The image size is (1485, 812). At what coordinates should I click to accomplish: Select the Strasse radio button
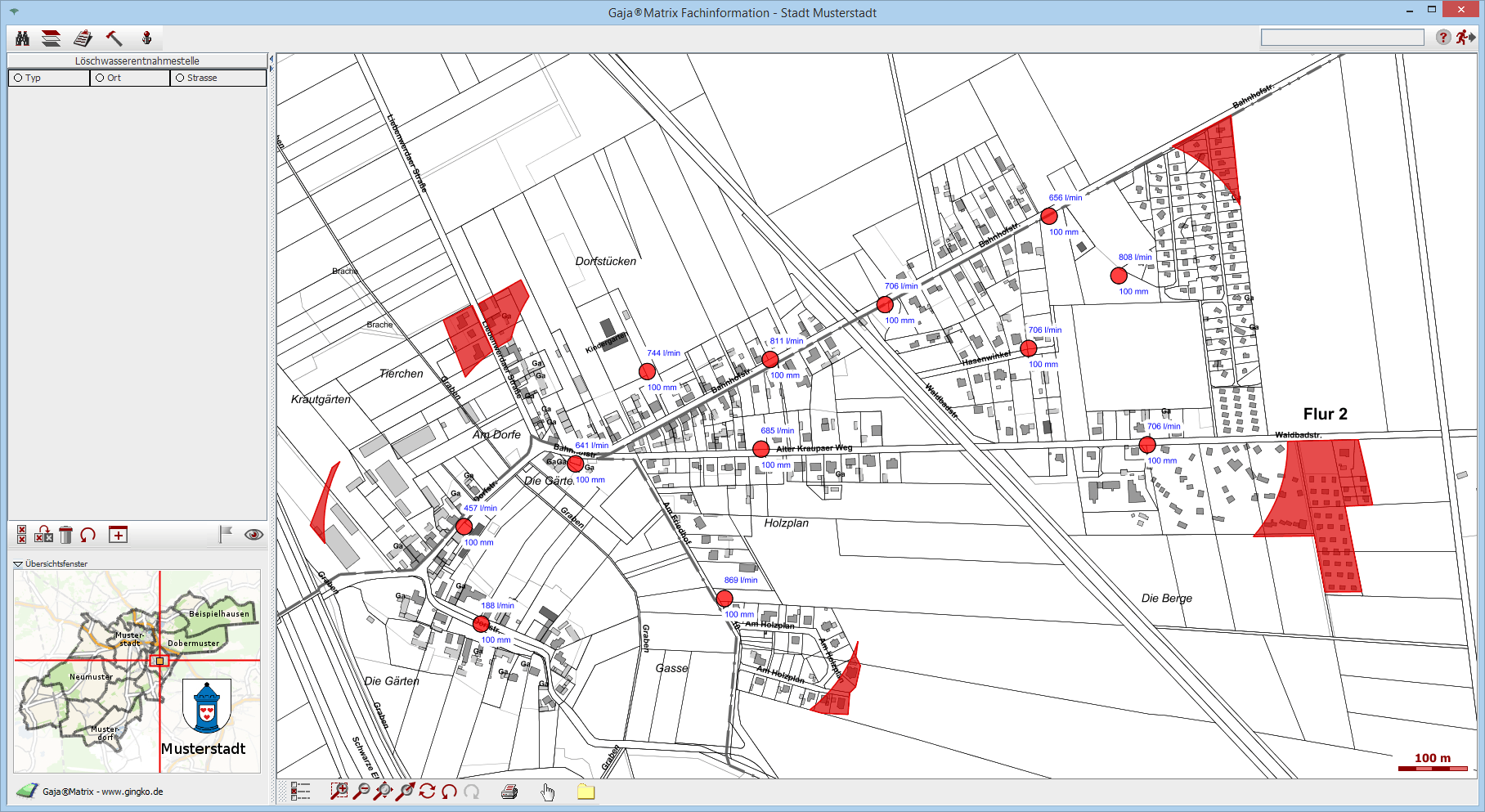[180, 78]
